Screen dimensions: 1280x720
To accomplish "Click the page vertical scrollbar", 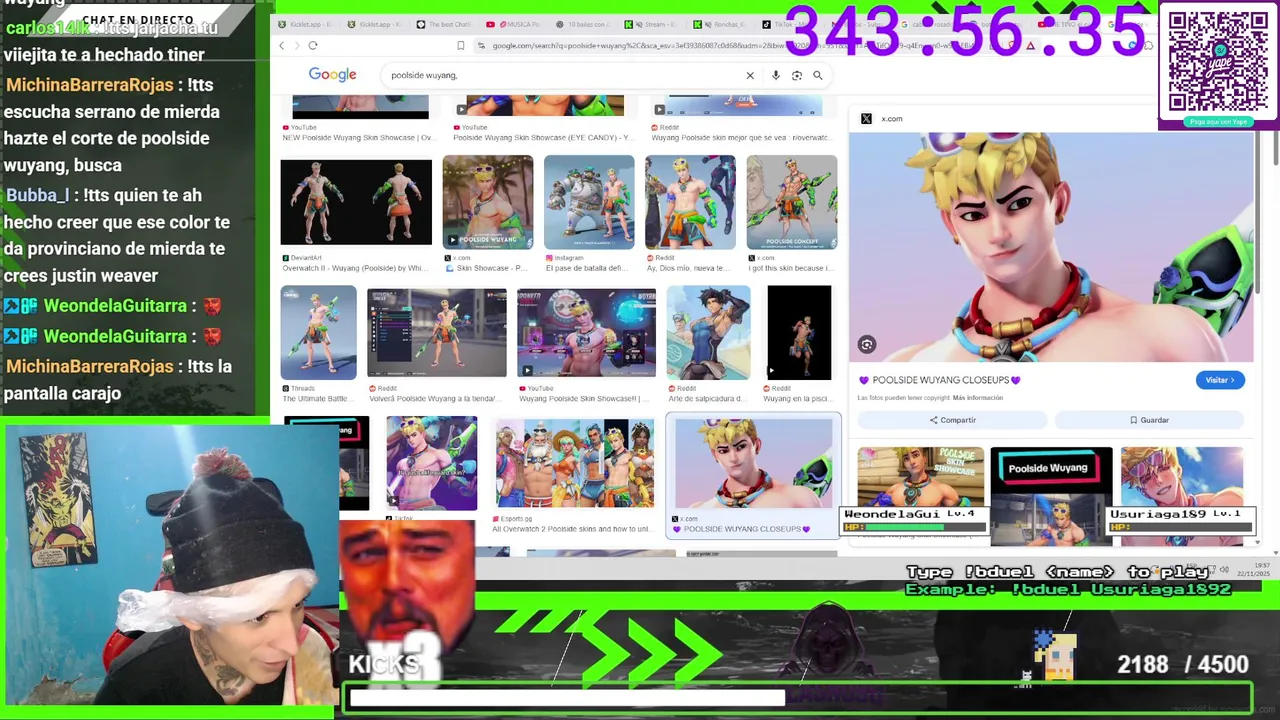I will click(x=1274, y=148).
